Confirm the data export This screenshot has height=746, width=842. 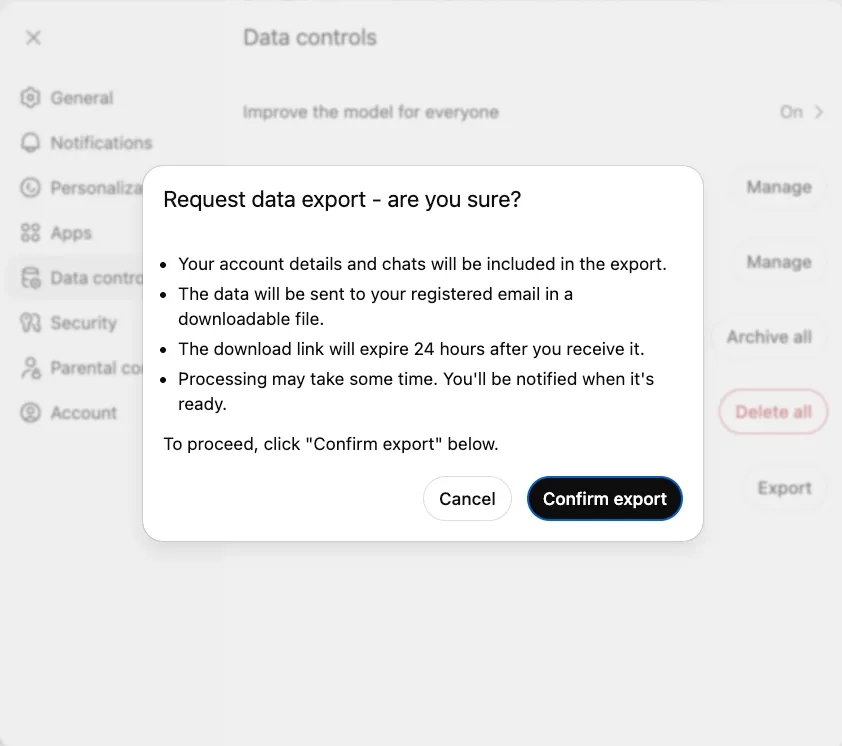tap(605, 498)
